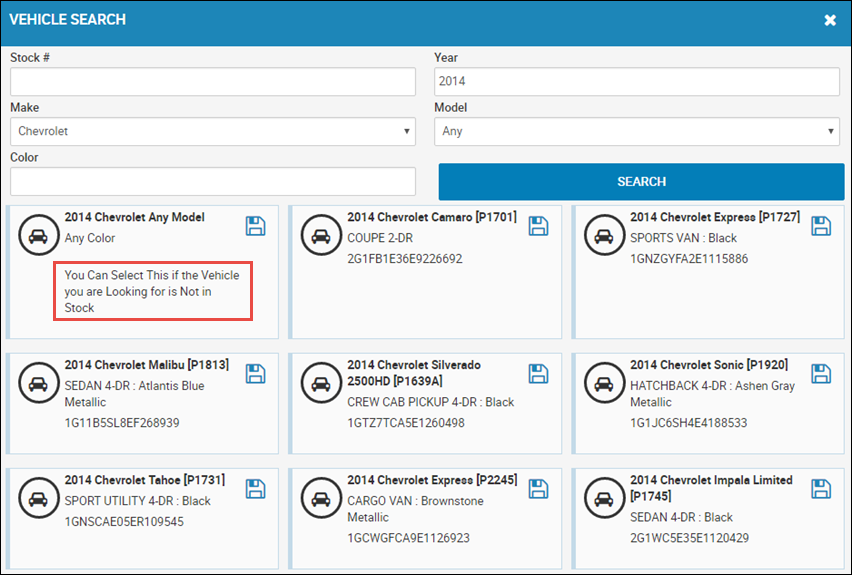Open the Model dropdown showing Any
This screenshot has width=852, height=575.
637,132
